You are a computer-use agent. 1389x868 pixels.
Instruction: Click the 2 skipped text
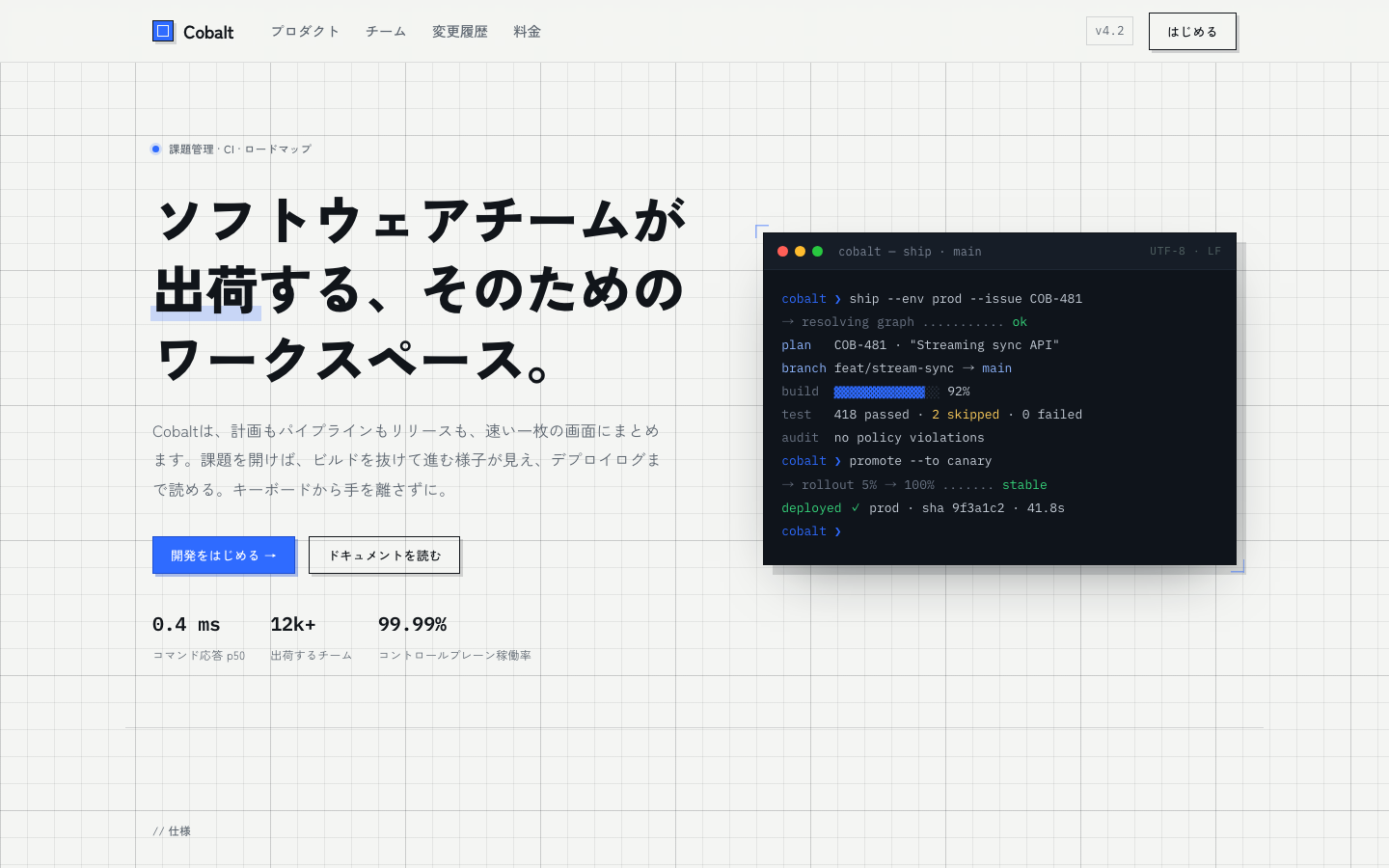point(966,415)
